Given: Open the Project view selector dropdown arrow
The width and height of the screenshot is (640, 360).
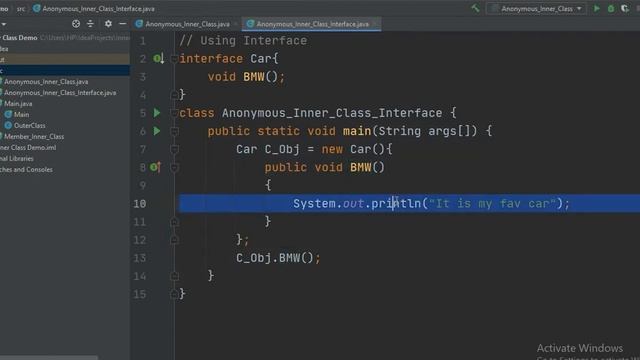Looking at the screenshot, I should tap(4, 24).
